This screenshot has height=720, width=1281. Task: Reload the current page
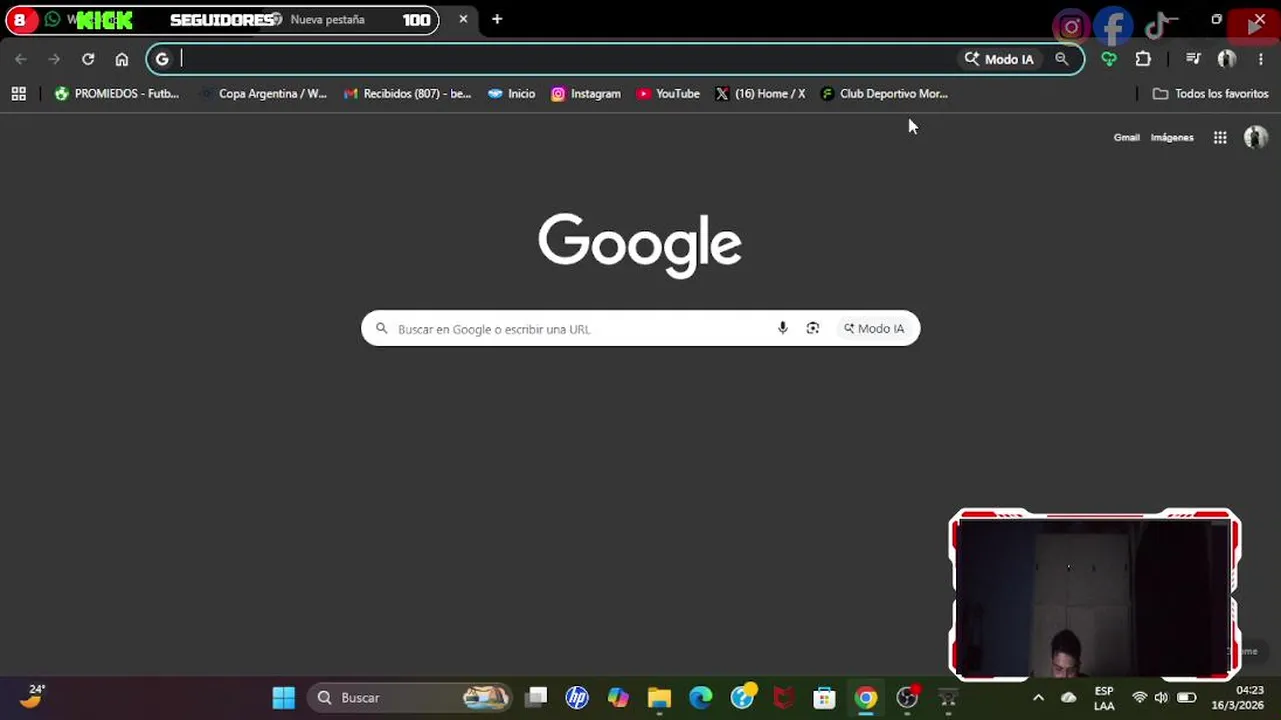88,59
